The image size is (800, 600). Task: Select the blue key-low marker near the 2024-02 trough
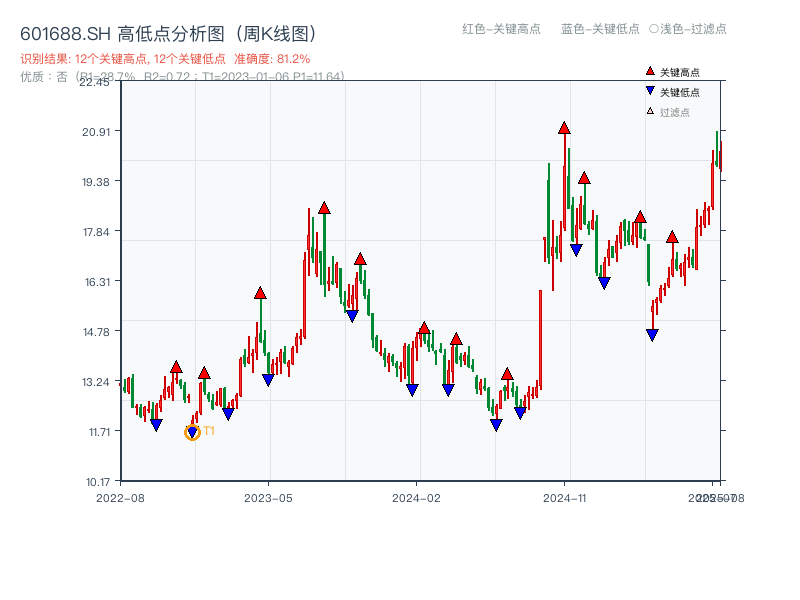(x=412, y=389)
